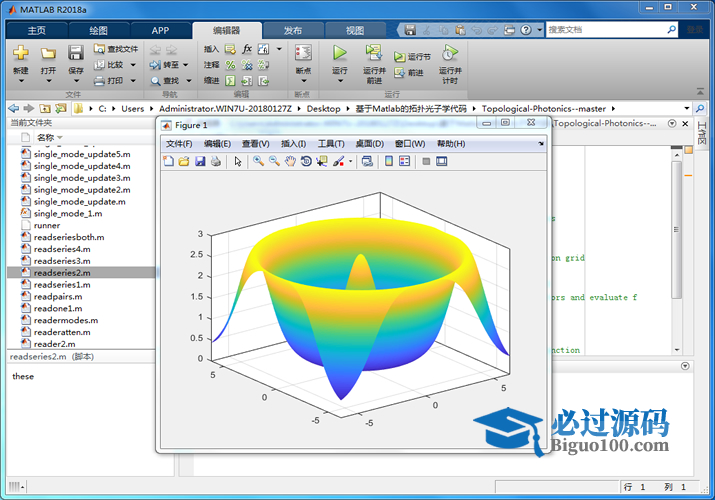
Task: Expand the Save (保存) dropdown arrow
Action: (x=76, y=81)
